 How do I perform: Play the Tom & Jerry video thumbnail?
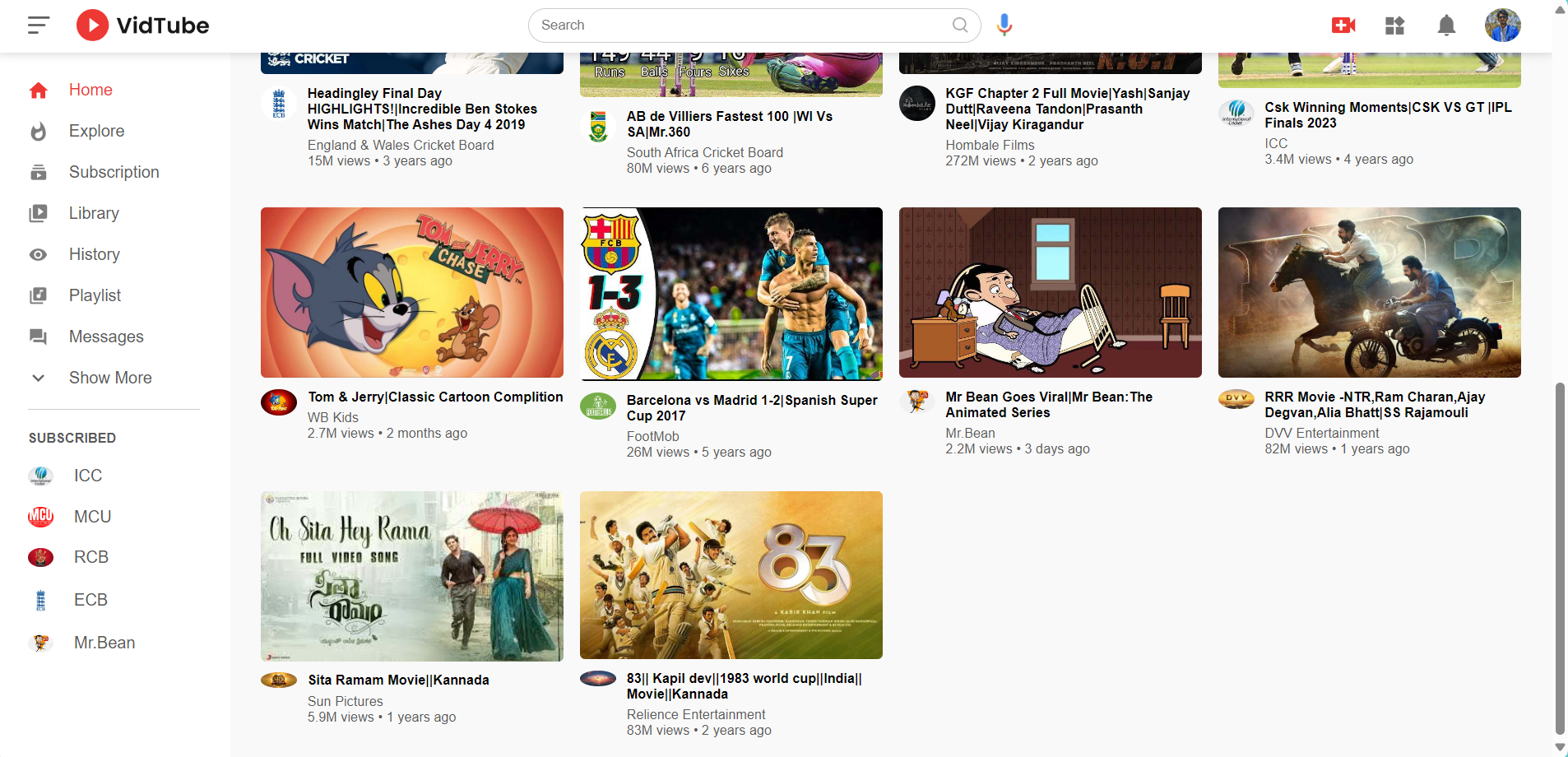(x=412, y=293)
